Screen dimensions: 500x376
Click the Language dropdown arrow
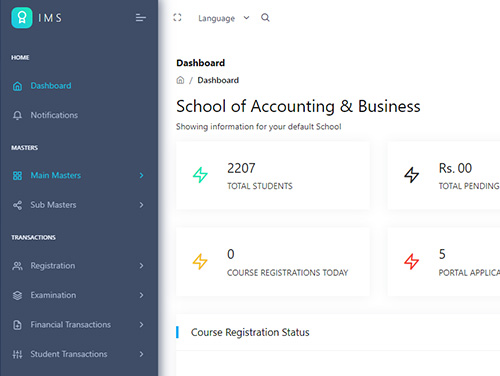[246, 18]
